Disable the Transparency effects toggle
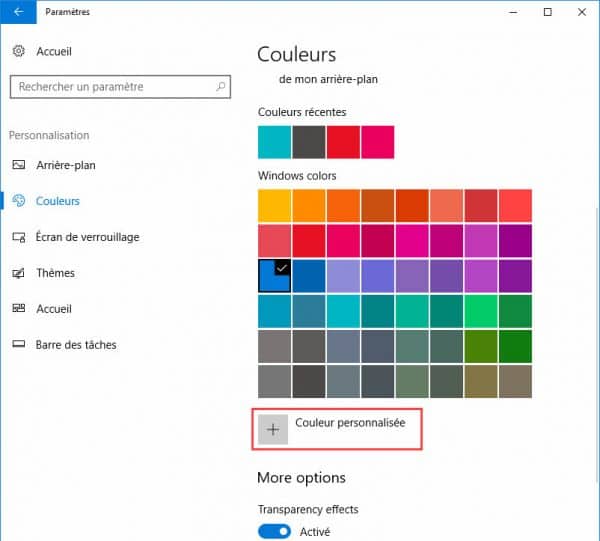This screenshot has height=541, width=600. (274, 532)
